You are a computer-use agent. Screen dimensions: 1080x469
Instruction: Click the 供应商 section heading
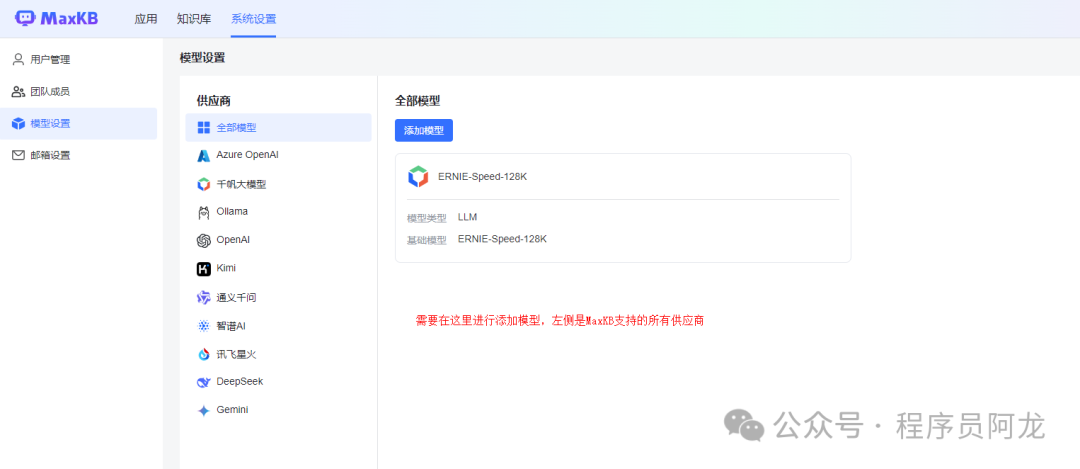coord(214,101)
